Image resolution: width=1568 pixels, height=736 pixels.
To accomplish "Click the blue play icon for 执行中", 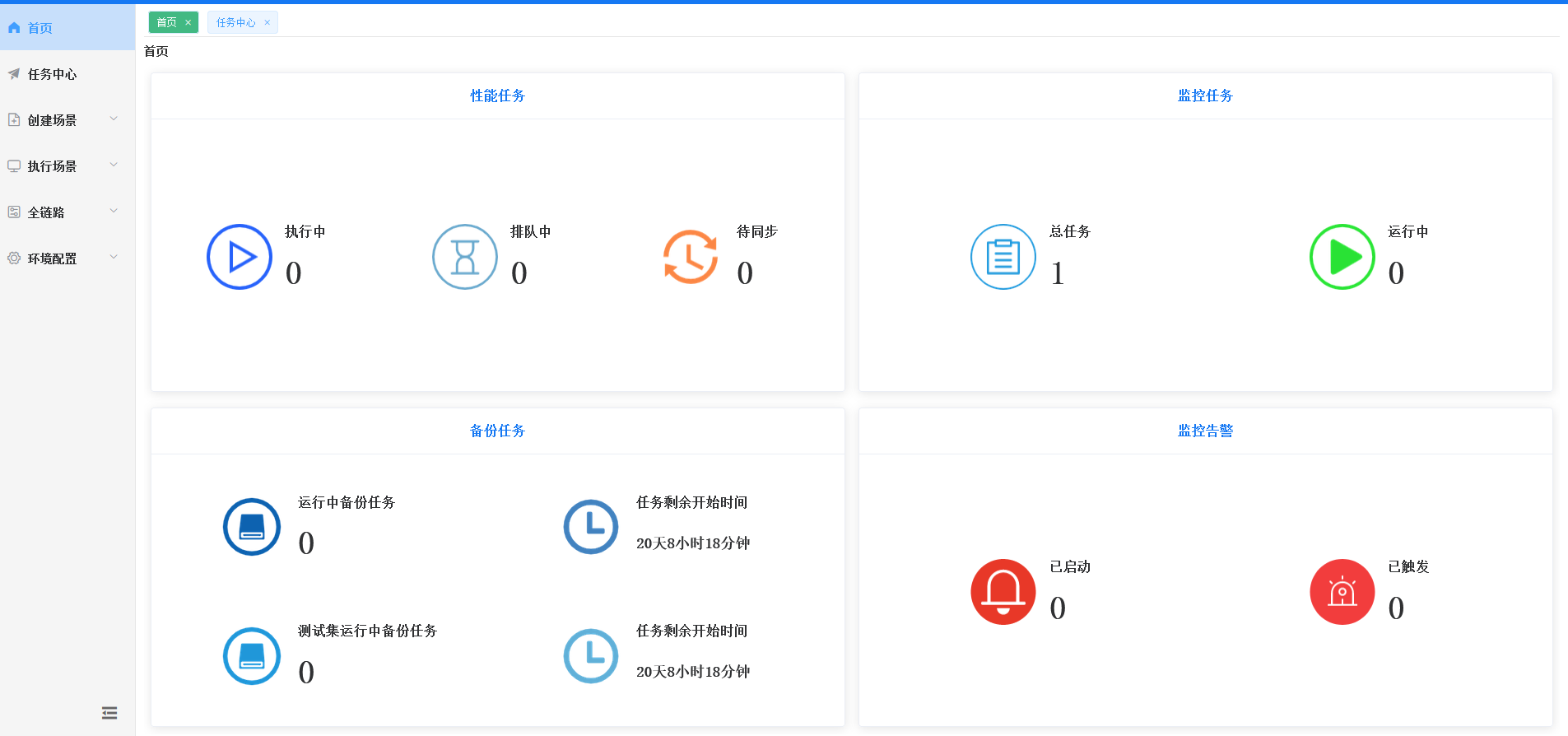I will pyautogui.click(x=240, y=257).
